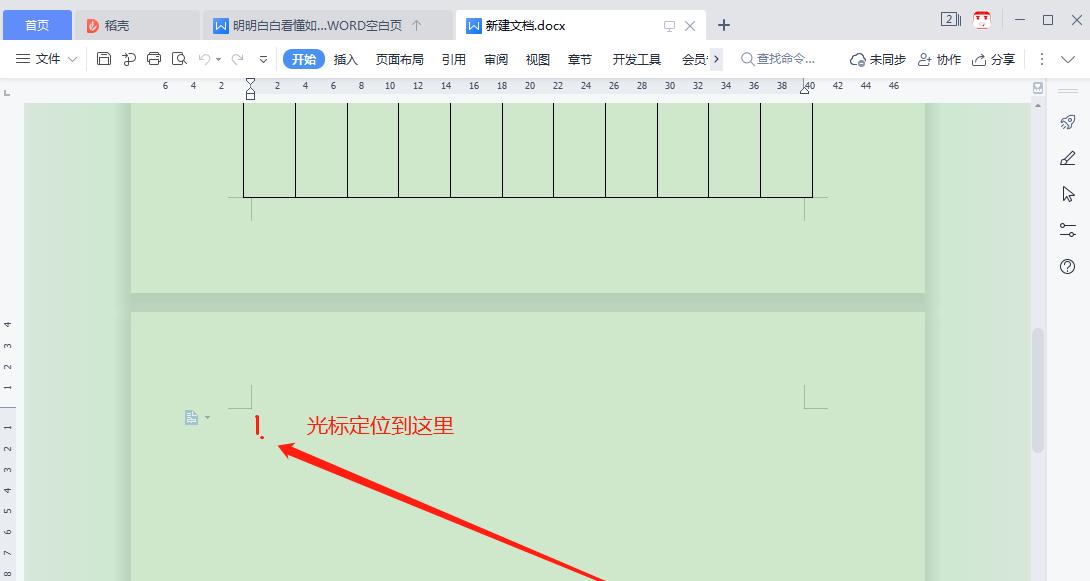
Task: Open the 章节 ribbon tab
Action: pyautogui.click(x=580, y=59)
